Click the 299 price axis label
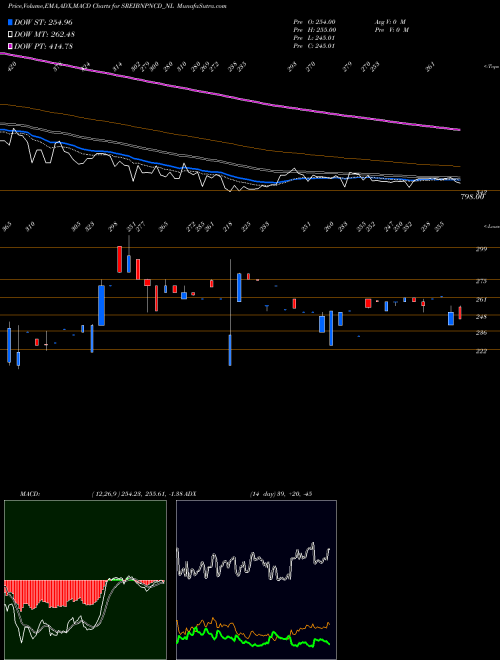The height and width of the screenshot is (660, 500). pos(481,249)
